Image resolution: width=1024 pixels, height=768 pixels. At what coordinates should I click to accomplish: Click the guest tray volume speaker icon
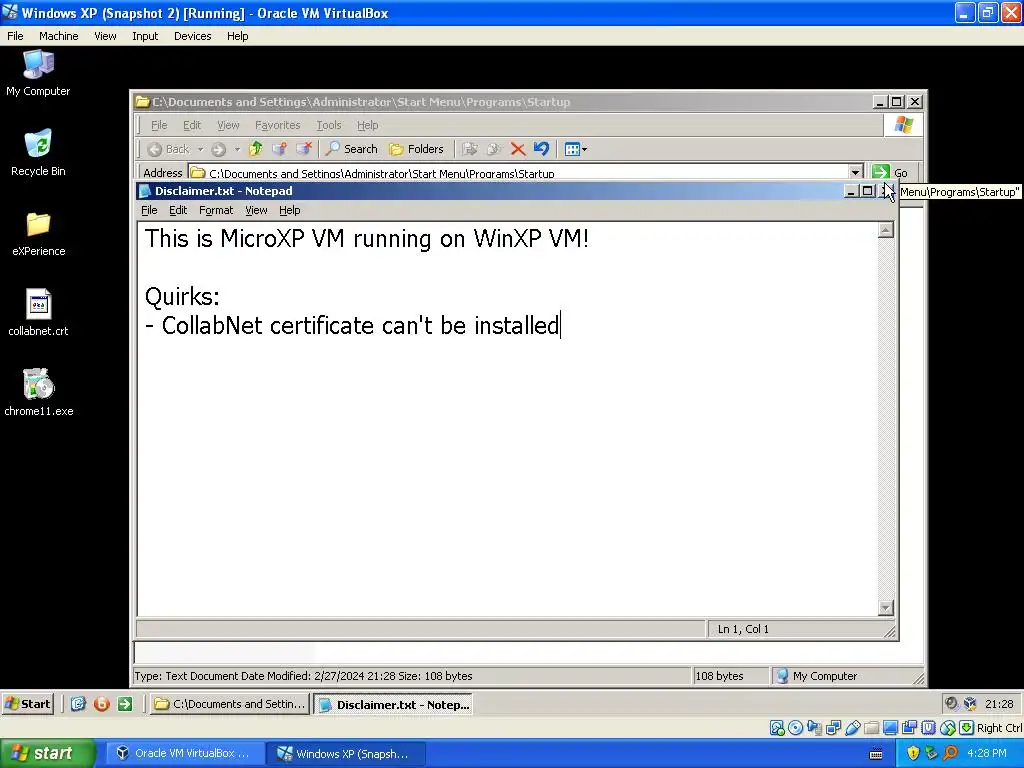click(x=952, y=703)
